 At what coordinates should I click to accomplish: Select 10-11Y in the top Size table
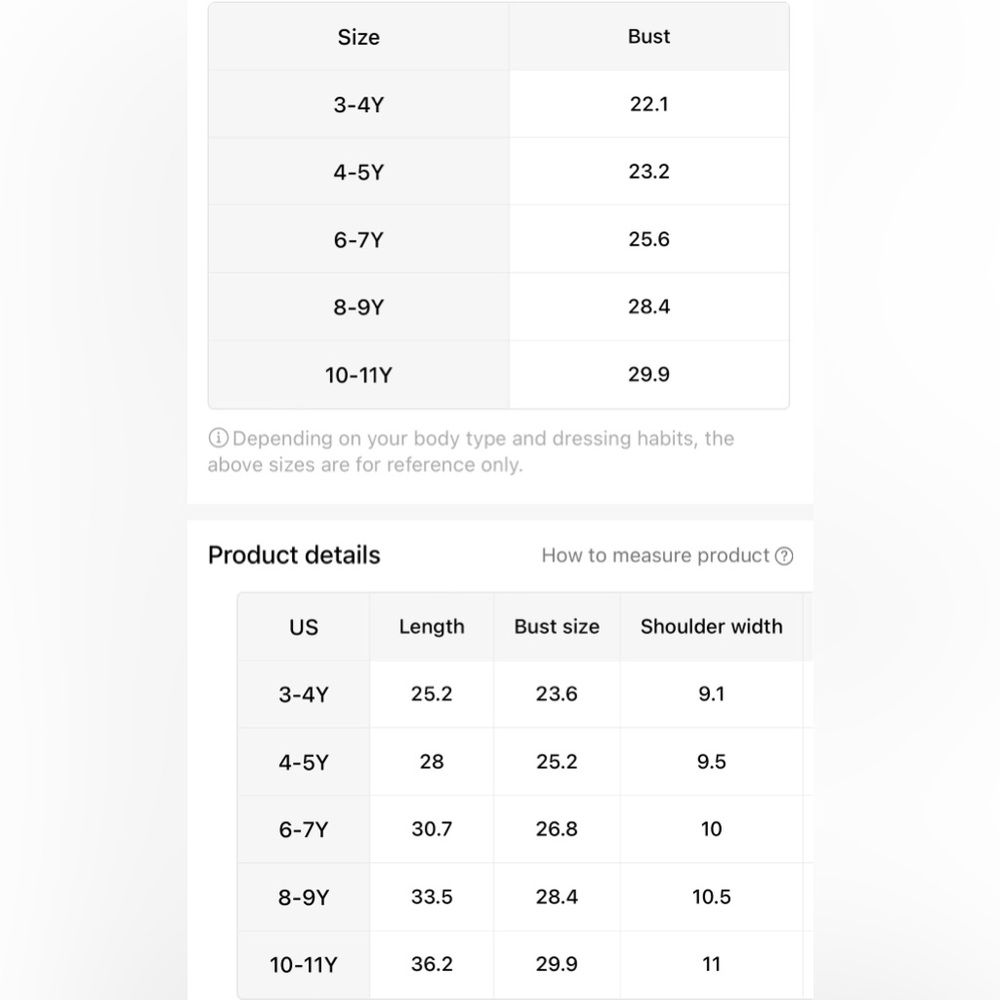pyautogui.click(x=358, y=375)
